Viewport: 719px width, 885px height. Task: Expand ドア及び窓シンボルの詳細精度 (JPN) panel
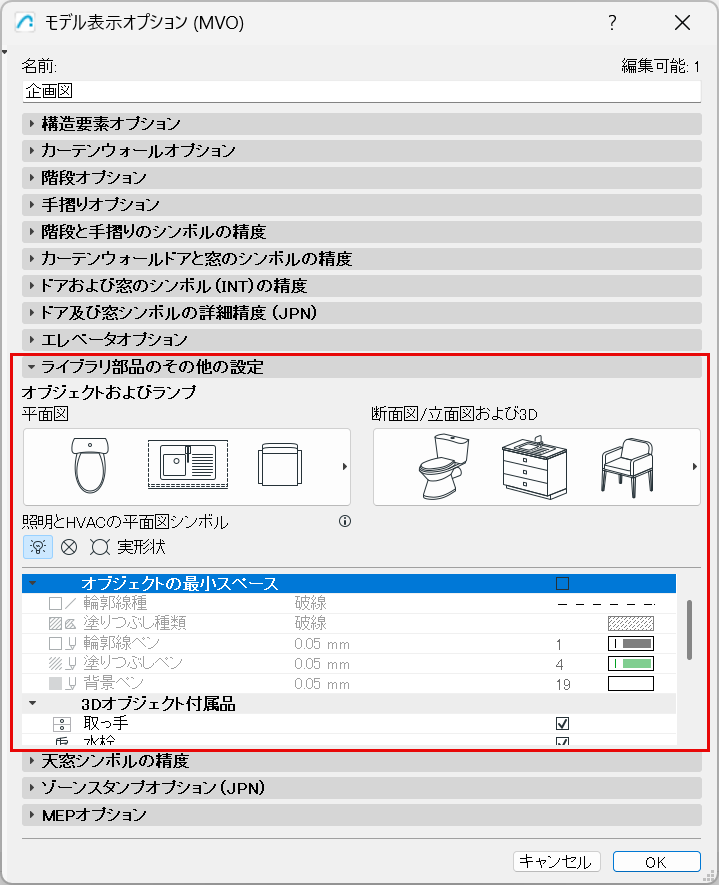click(x=362, y=313)
